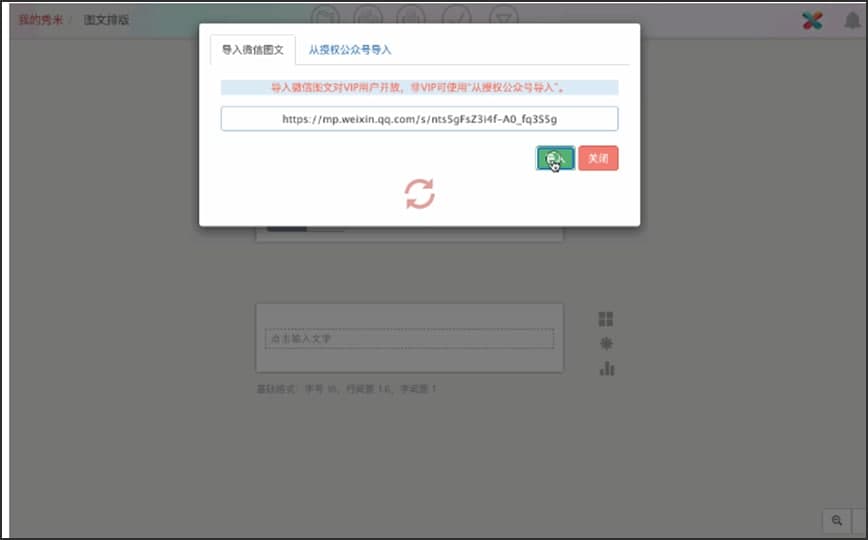
Task: Open the gear settings icon beside the text box
Action: 606,343
